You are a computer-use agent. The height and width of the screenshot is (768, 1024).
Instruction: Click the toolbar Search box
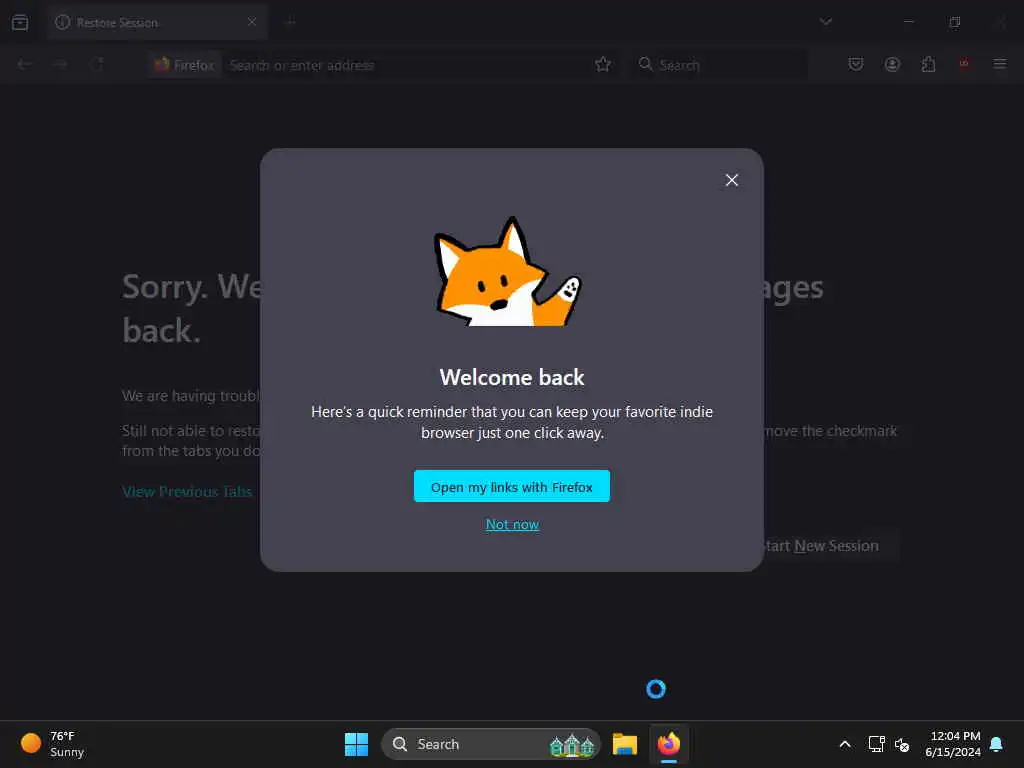tap(718, 65)
